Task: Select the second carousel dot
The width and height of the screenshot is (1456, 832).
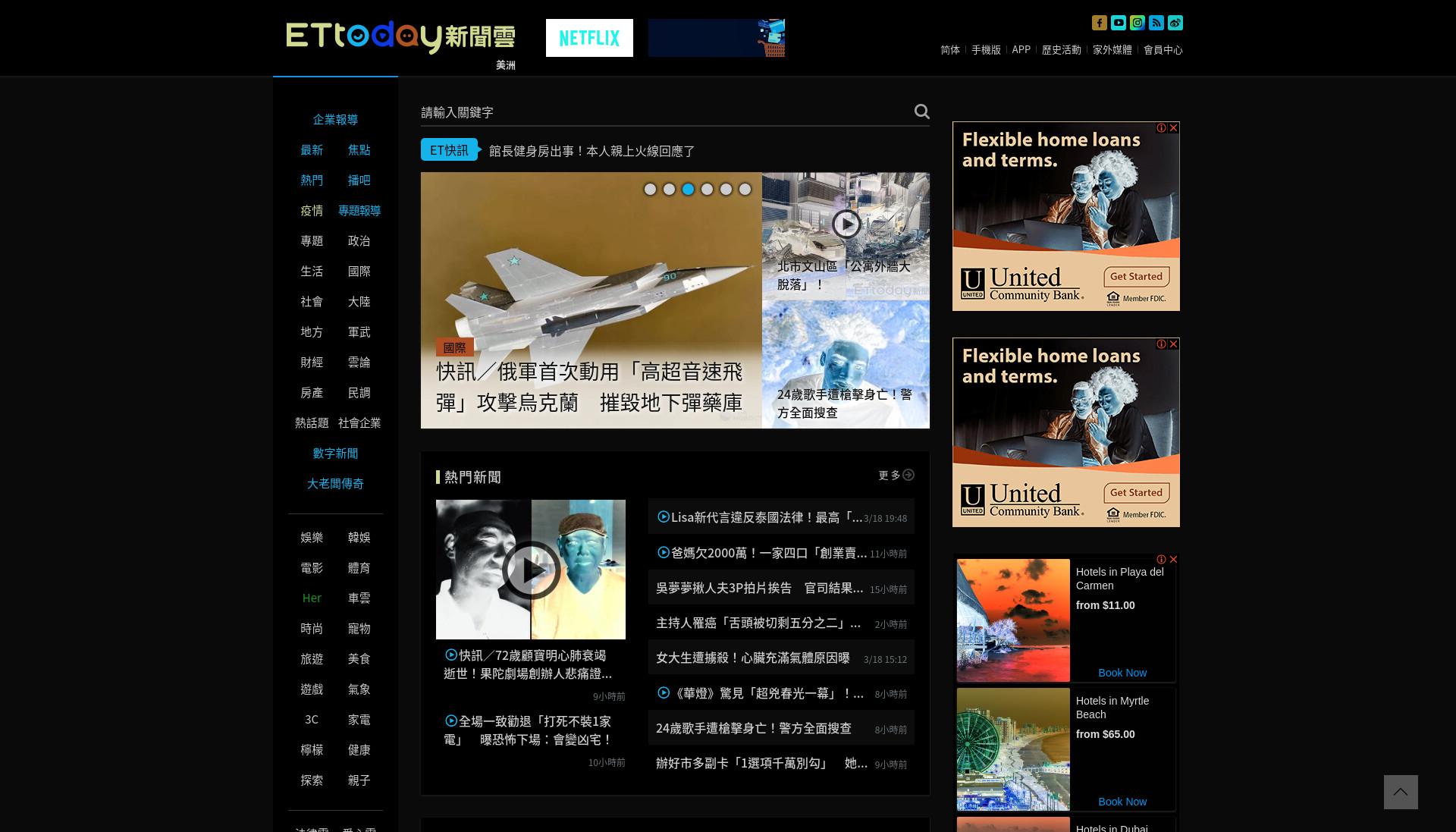Action: click(669, 190)
